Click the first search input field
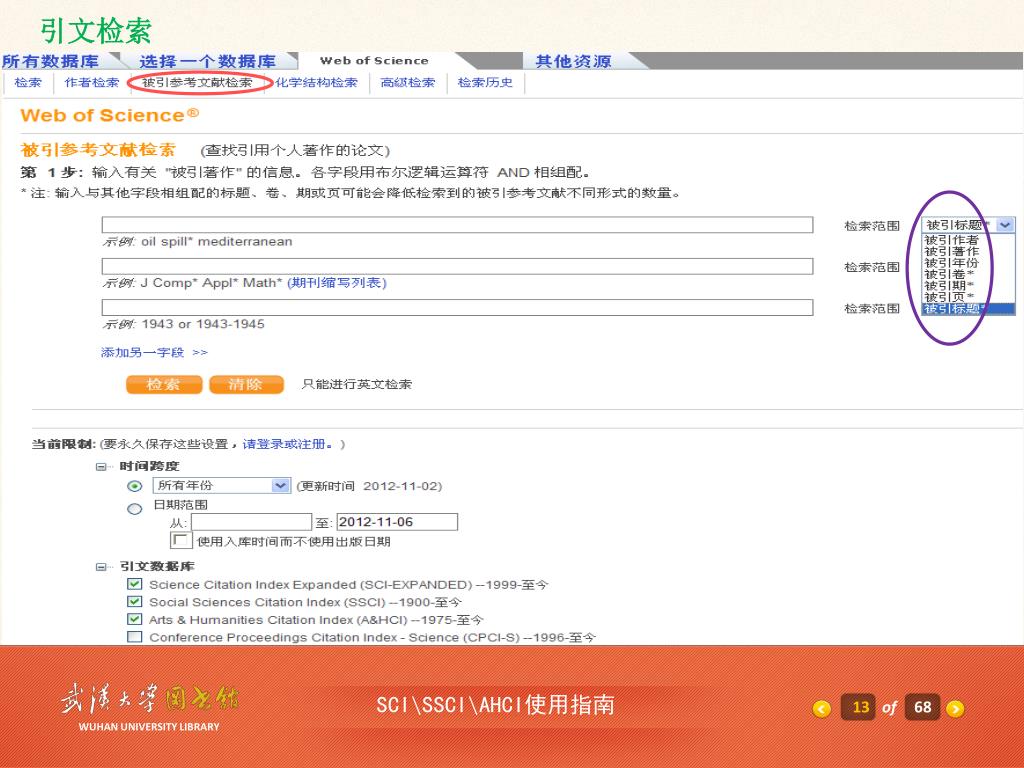This screenshot has width=1024, height=768. pyautogui.click(x=457, y=225)
